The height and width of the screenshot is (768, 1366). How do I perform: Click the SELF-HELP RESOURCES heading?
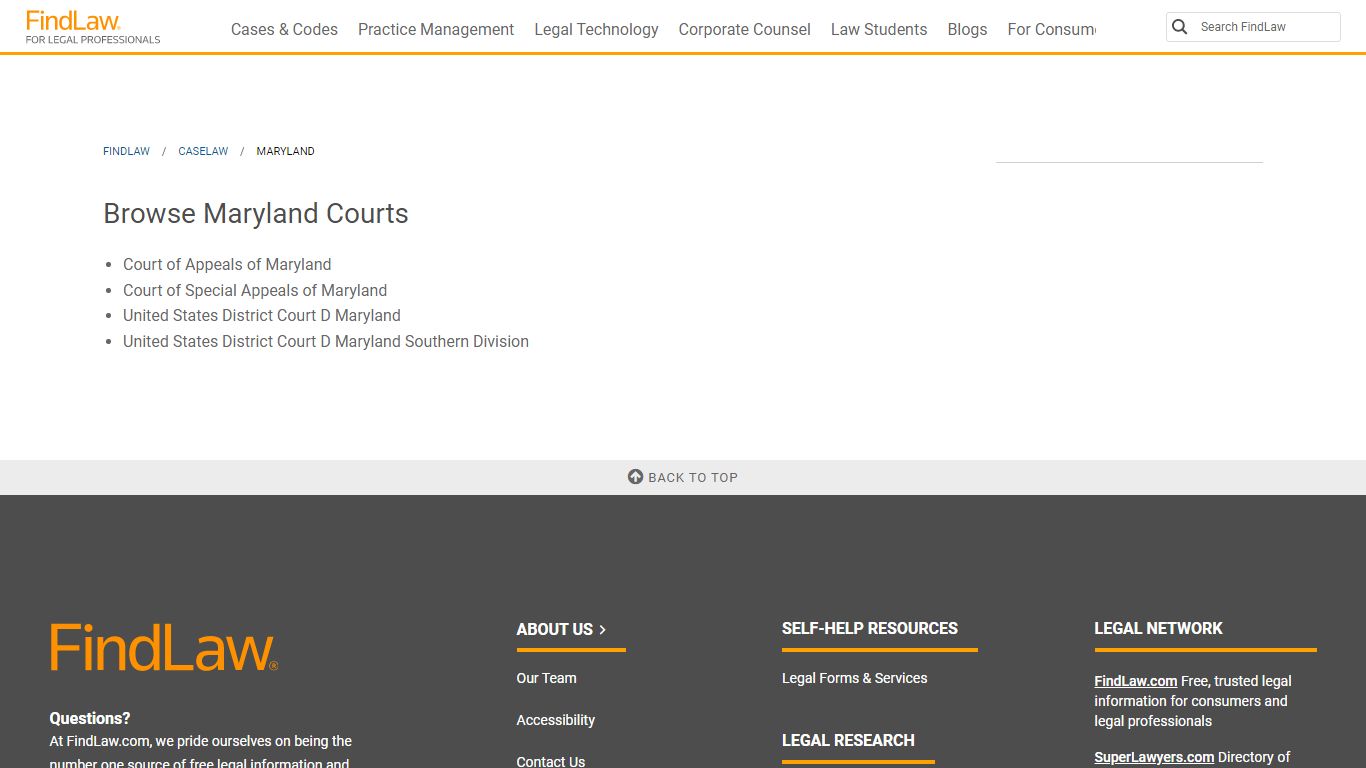coord(870,628)
